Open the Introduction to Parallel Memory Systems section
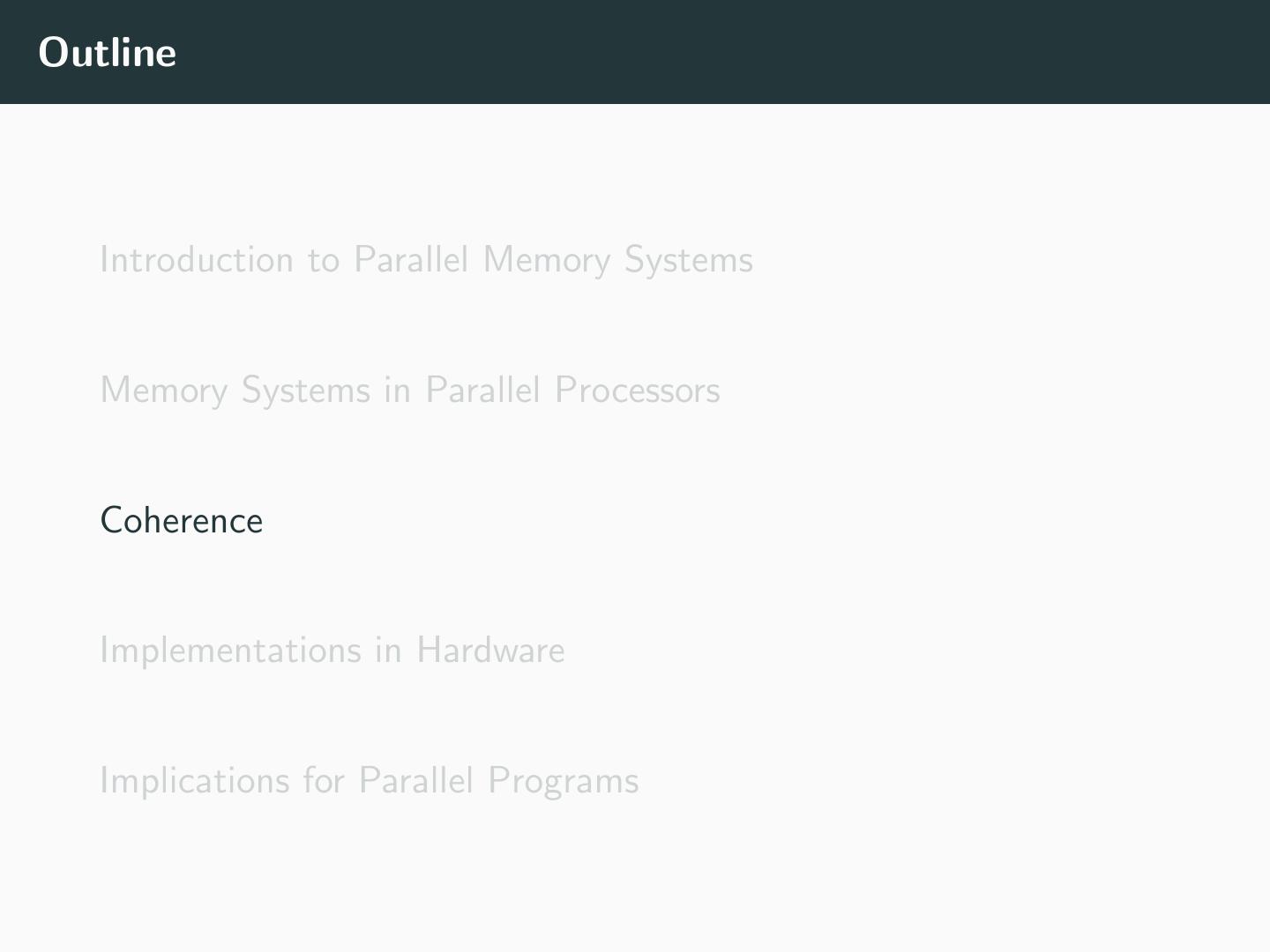The width and height of the screenshot is (1270, 952). pos(426,260)
